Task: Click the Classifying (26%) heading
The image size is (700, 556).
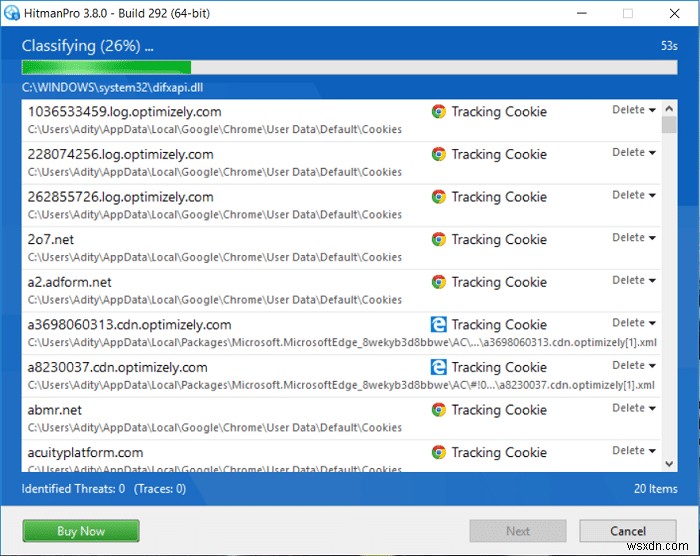Action: pos(88,46)
